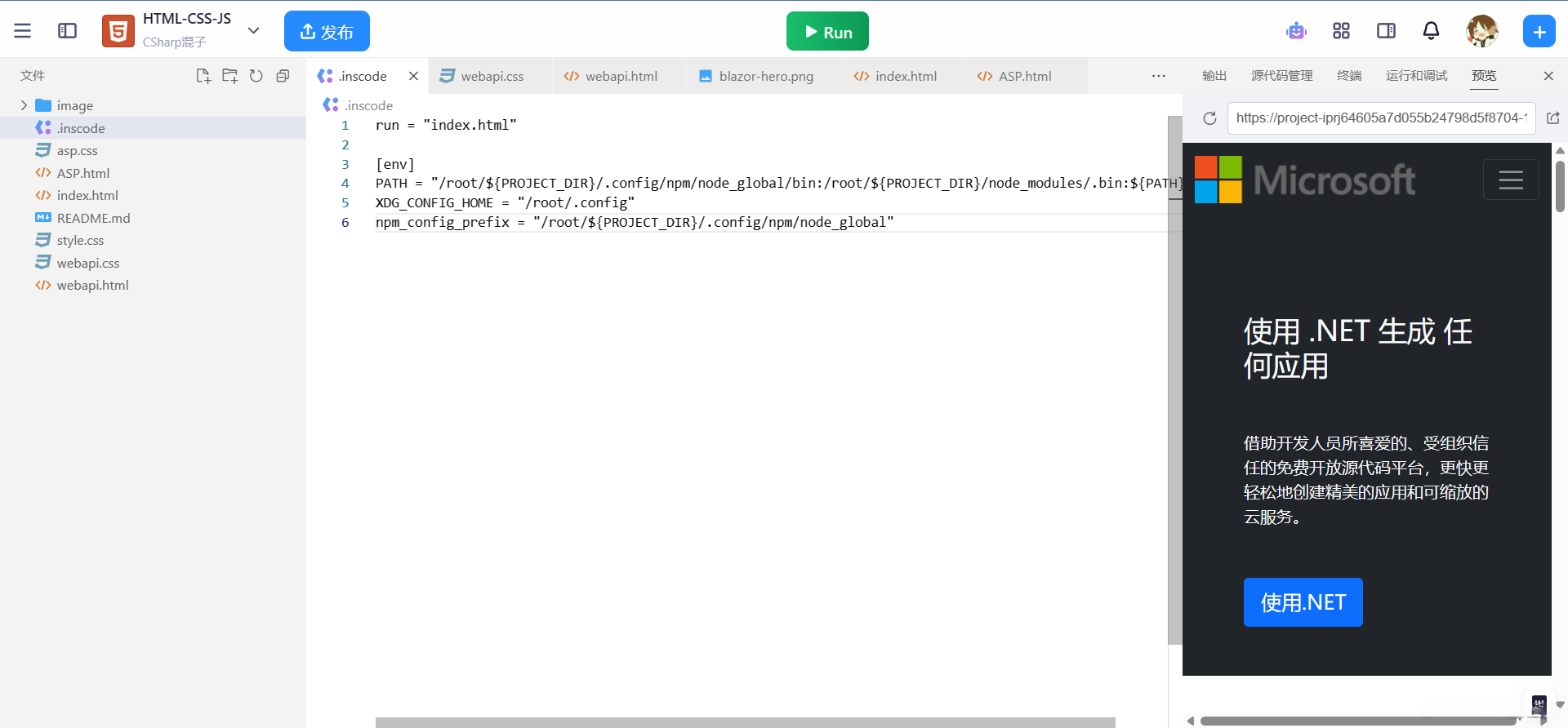The image size is (1568, 728).
Task: Close the right preview panel
Action: coord(1548,76)
